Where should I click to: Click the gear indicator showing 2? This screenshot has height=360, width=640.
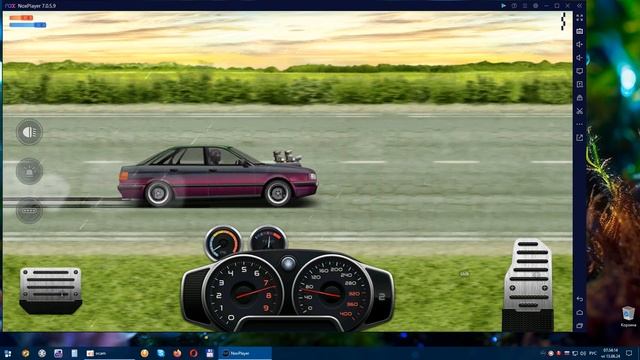[382, 297]
